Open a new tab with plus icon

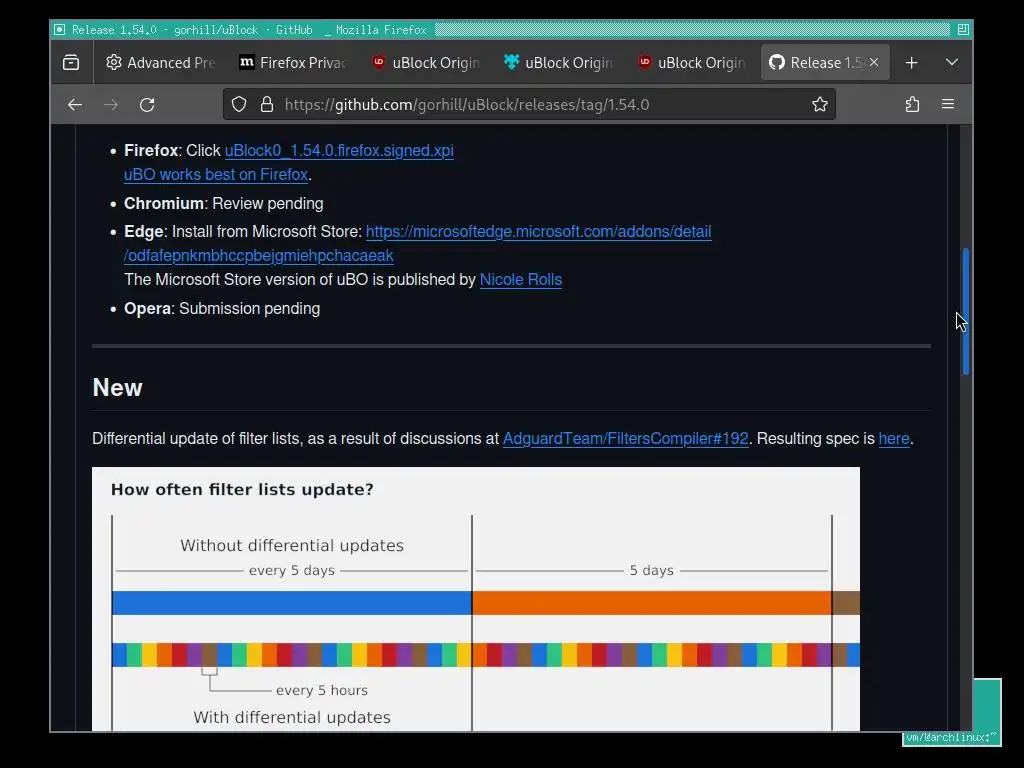coord(912,63)
